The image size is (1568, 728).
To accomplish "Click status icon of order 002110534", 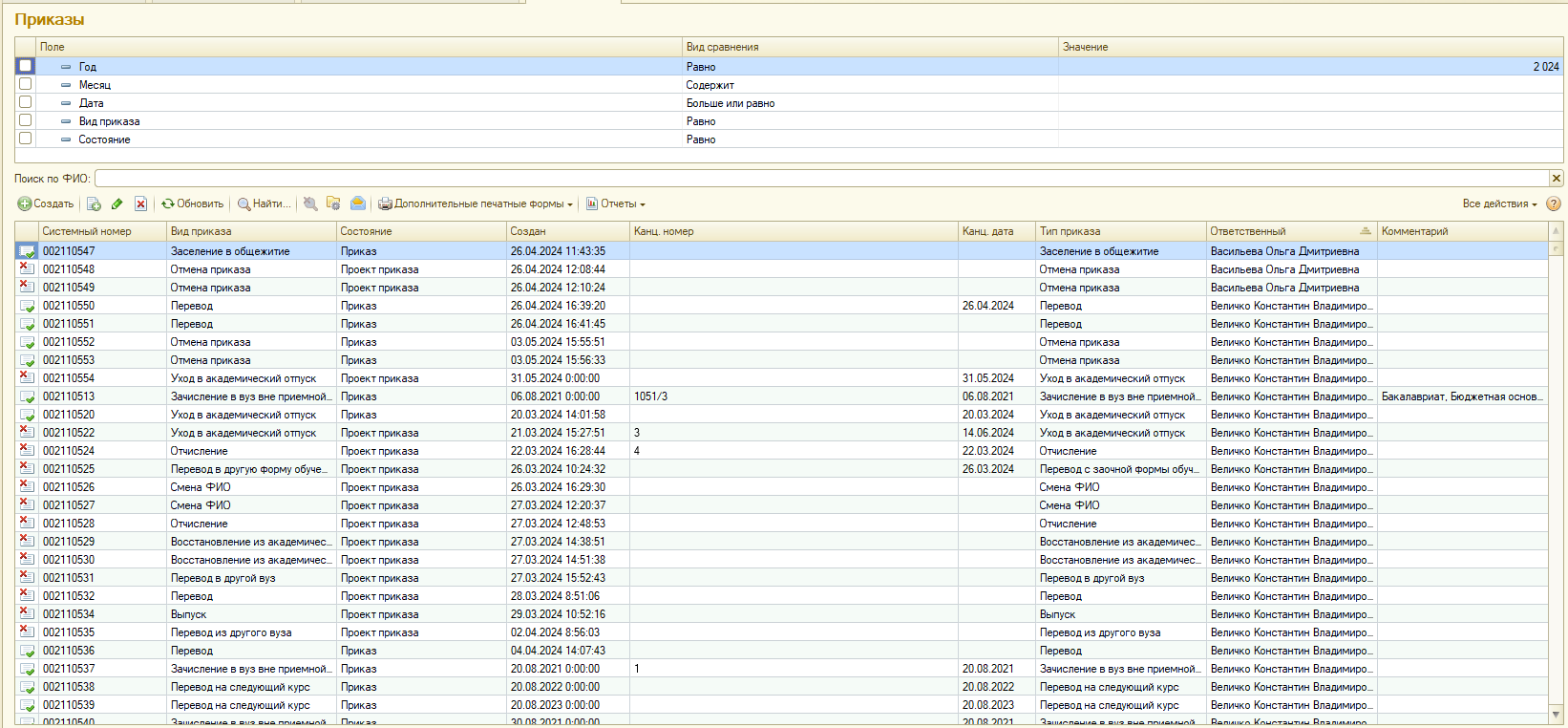I will 27,614.
